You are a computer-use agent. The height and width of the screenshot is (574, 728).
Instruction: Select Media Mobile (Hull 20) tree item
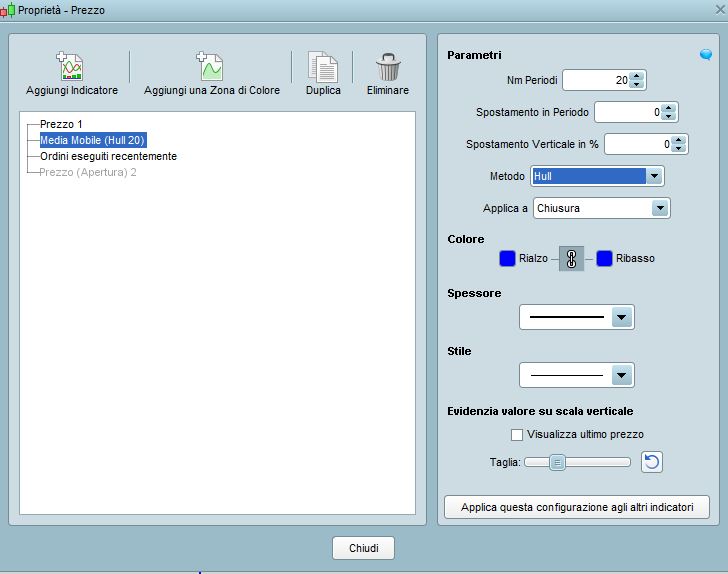point(93,140)
